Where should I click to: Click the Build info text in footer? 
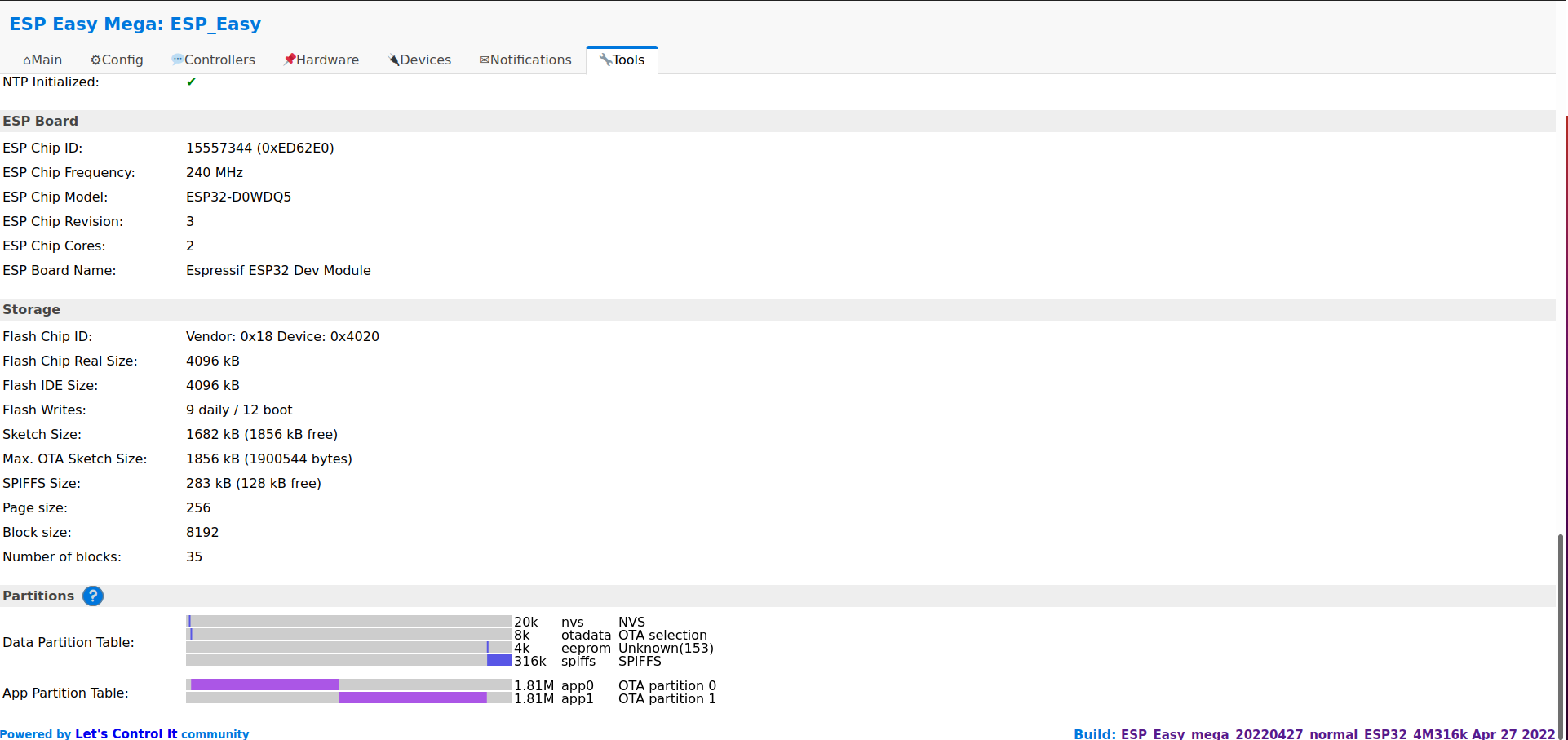[1314, 733]
